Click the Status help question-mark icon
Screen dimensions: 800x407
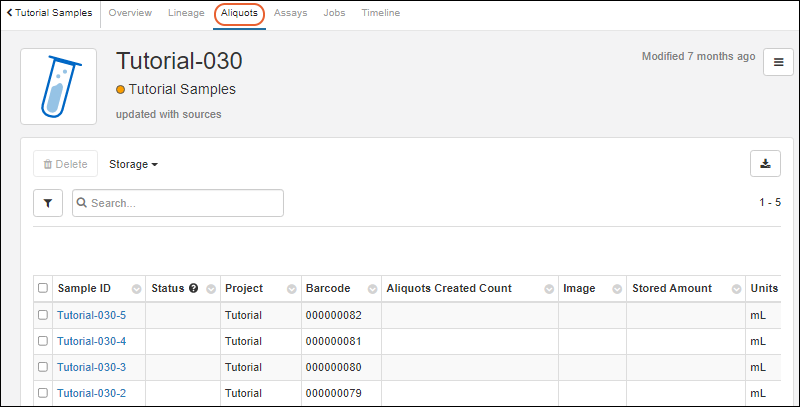point(194,289)
